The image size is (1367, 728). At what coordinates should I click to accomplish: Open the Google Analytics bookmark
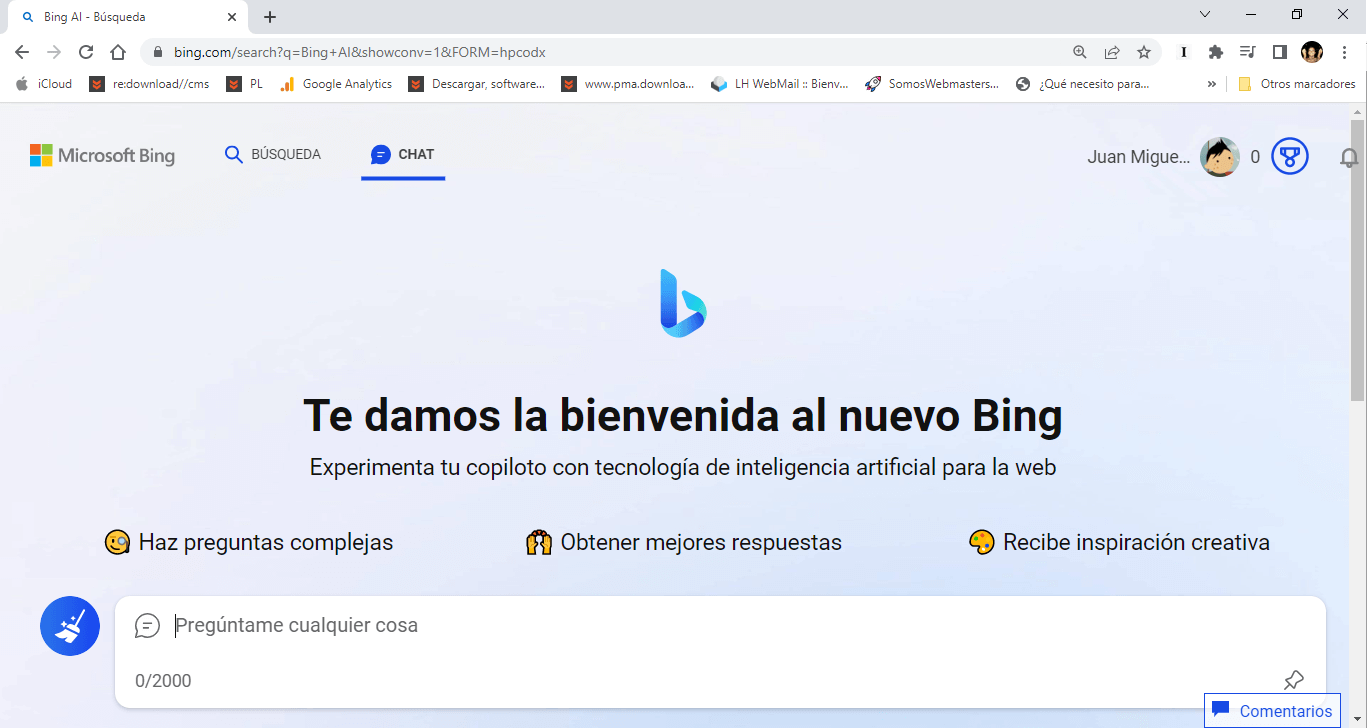[336, 84]
